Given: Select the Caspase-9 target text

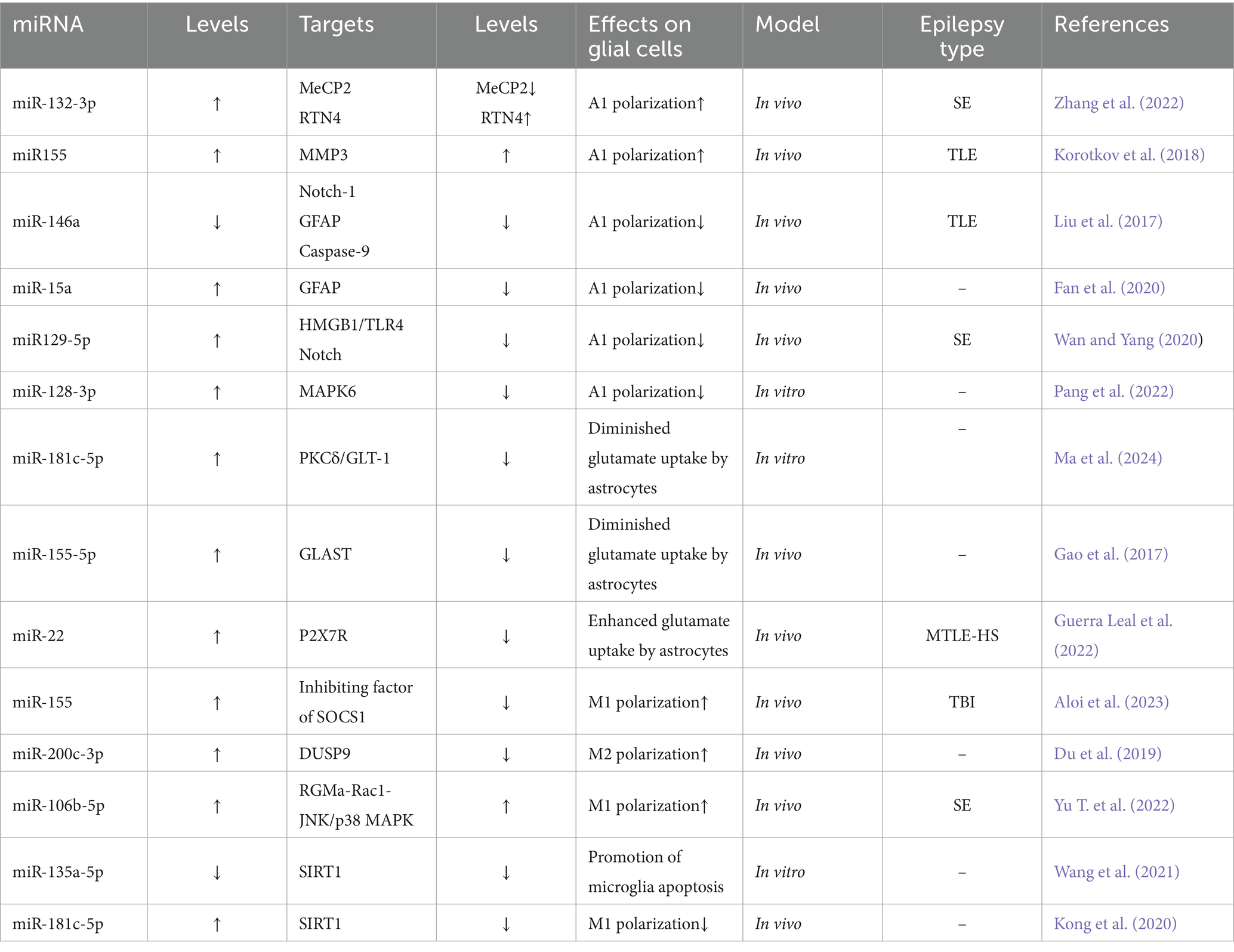Looking at the screenshot, I should pyautogui.click(x=334, y=251).
